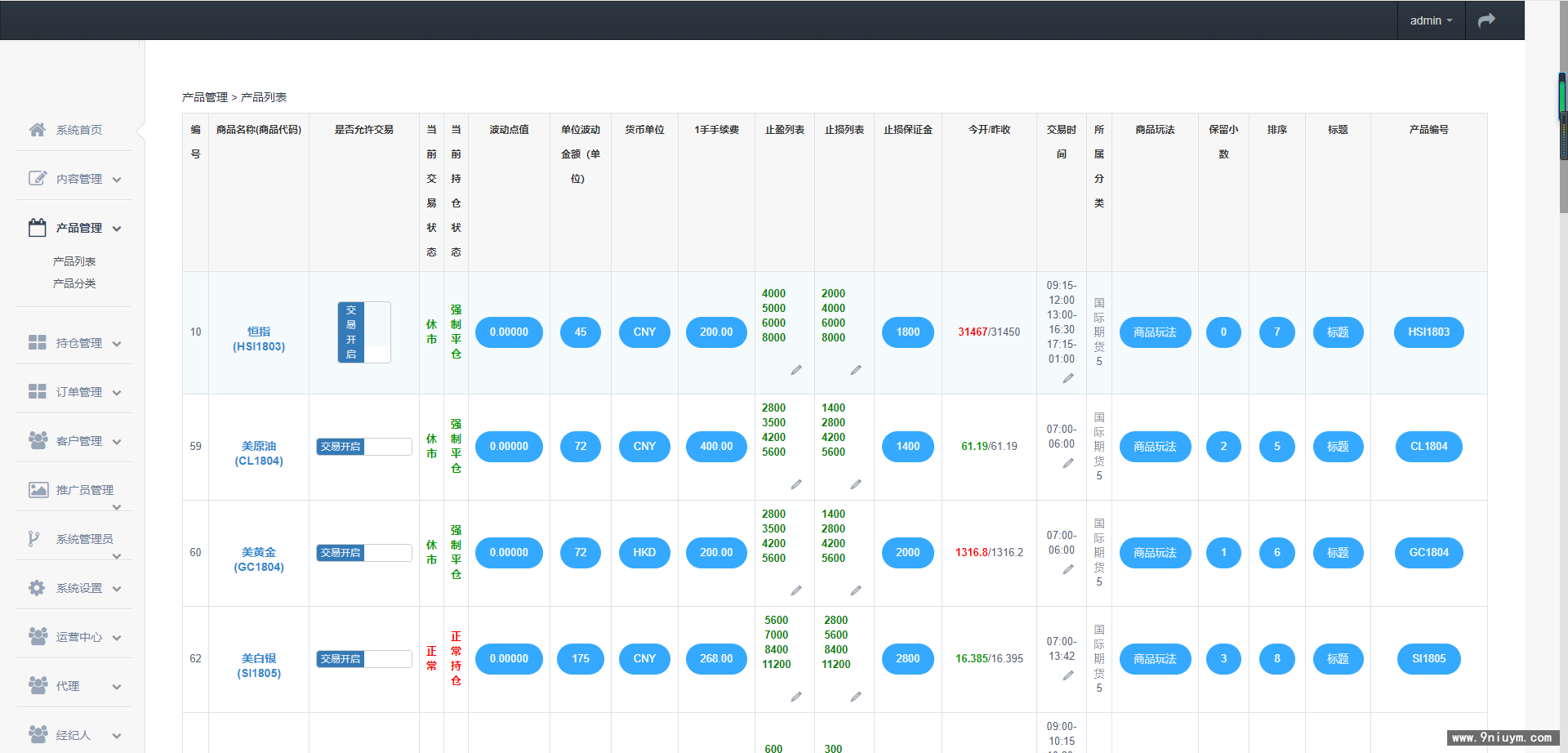Edit trading time pencil for 美黄金 row
Viewport: 1568px width, 753px height.
1068,569
